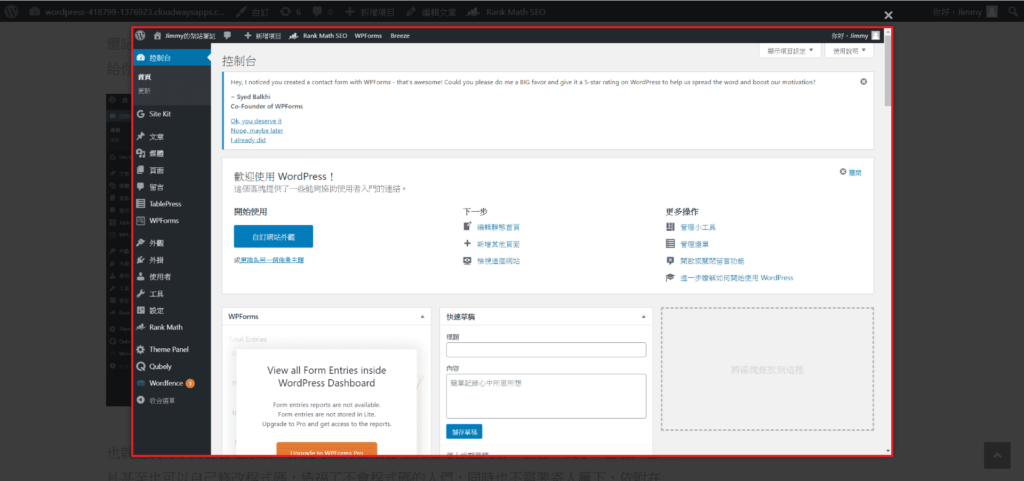The image size is (1024, 481).
Task: Click the home icon beside Jimmy的架站筆記
Action: pyautogui.click(x=157, y=36)
